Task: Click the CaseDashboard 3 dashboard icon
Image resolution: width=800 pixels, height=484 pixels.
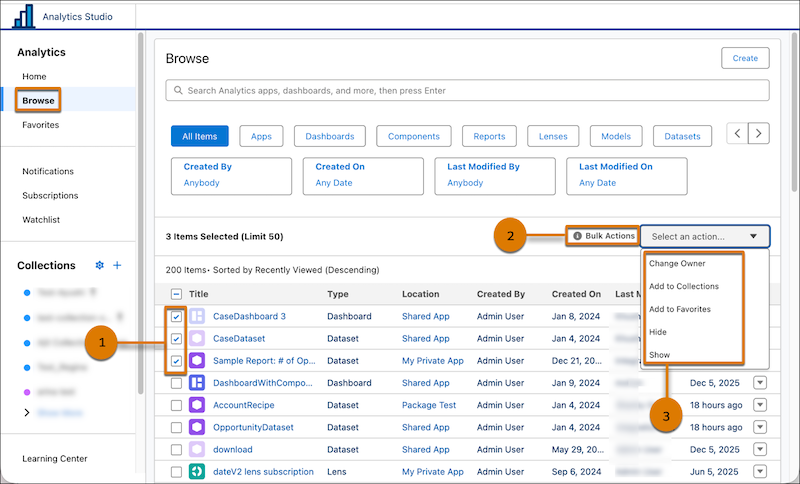Action: point(197,316)
